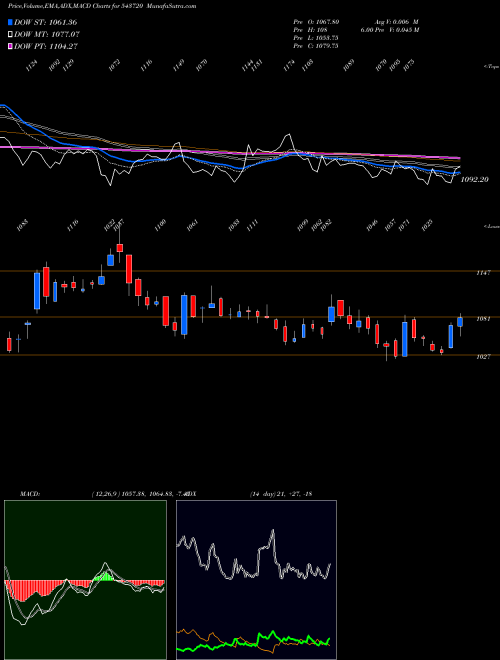Click the chart title mentioning MunafaSutra.com

[102, 6]
